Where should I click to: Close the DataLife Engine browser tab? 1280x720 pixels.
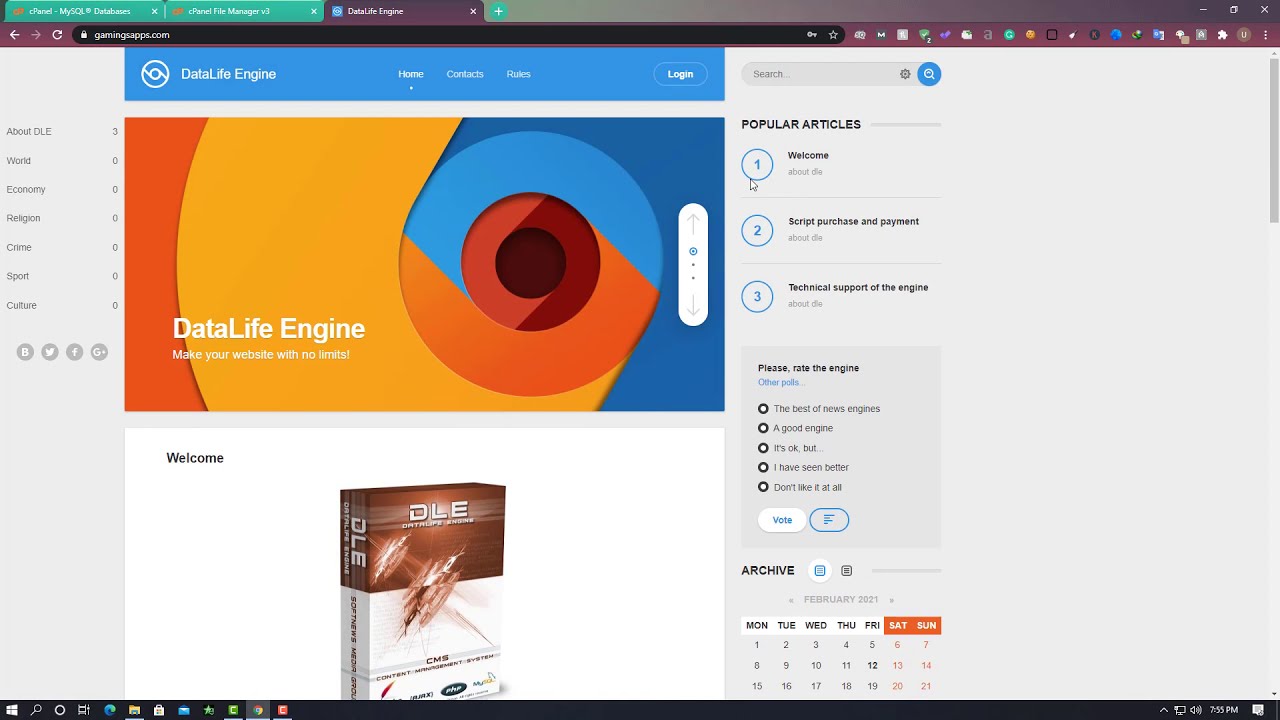pos(473,11)
